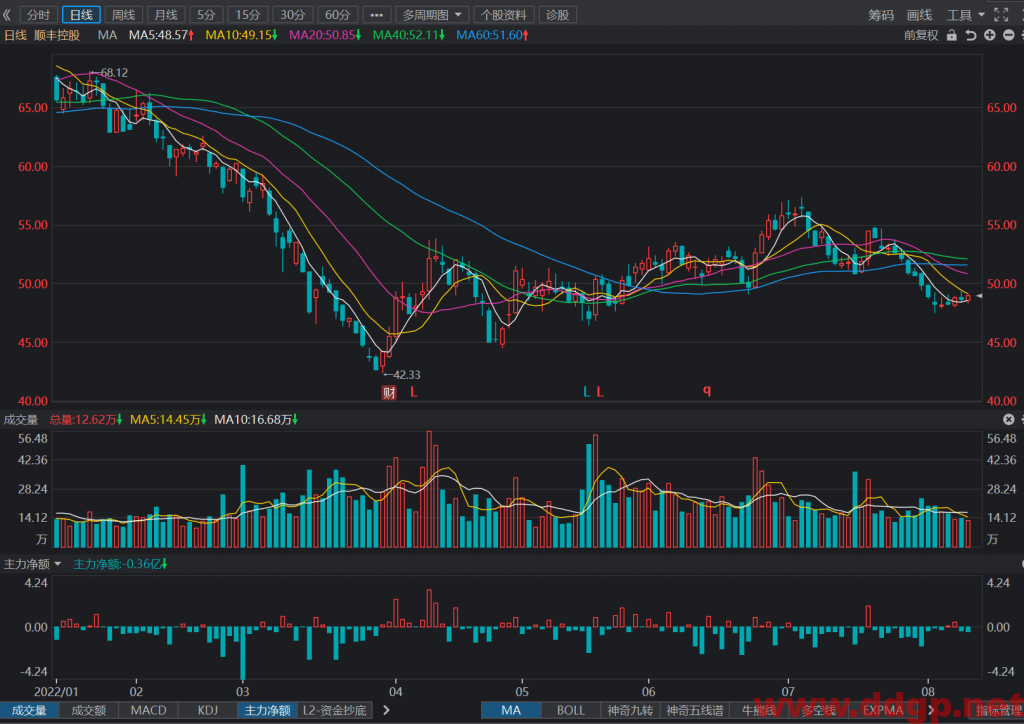The height and width of the screenshot is (724, 1024).
Task: Click the 诊股 button
Action: 557,14
